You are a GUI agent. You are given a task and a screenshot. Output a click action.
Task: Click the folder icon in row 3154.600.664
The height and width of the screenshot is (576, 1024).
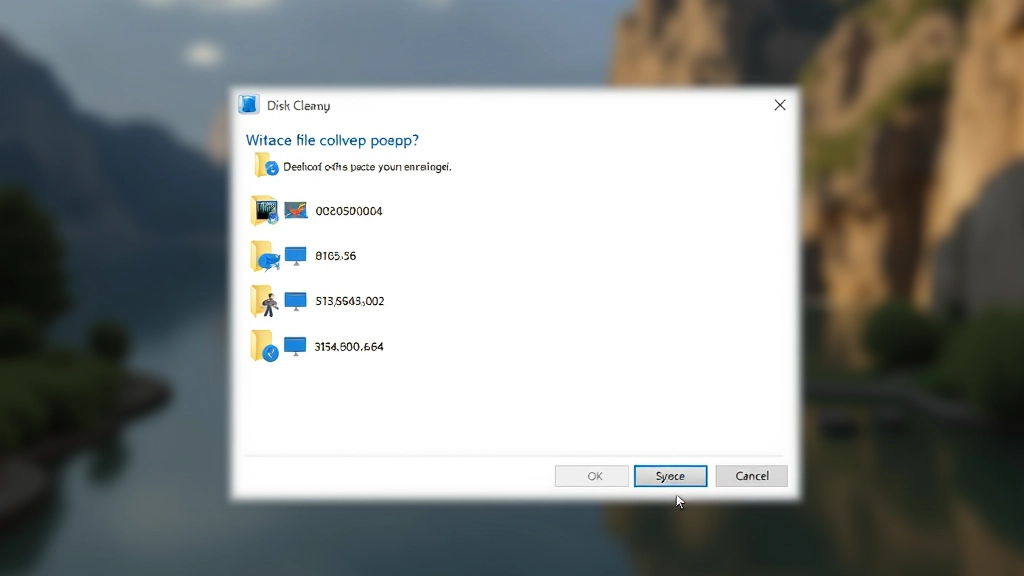pos(264,346)
